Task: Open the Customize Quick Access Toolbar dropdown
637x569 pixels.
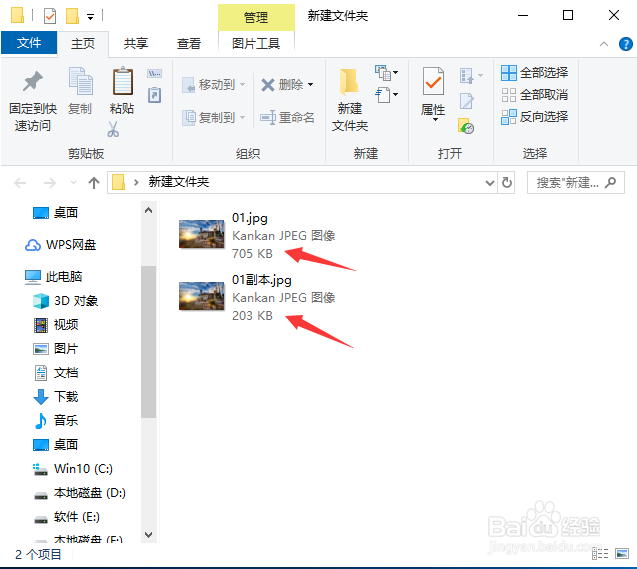Action: click(x=91, y=17)
